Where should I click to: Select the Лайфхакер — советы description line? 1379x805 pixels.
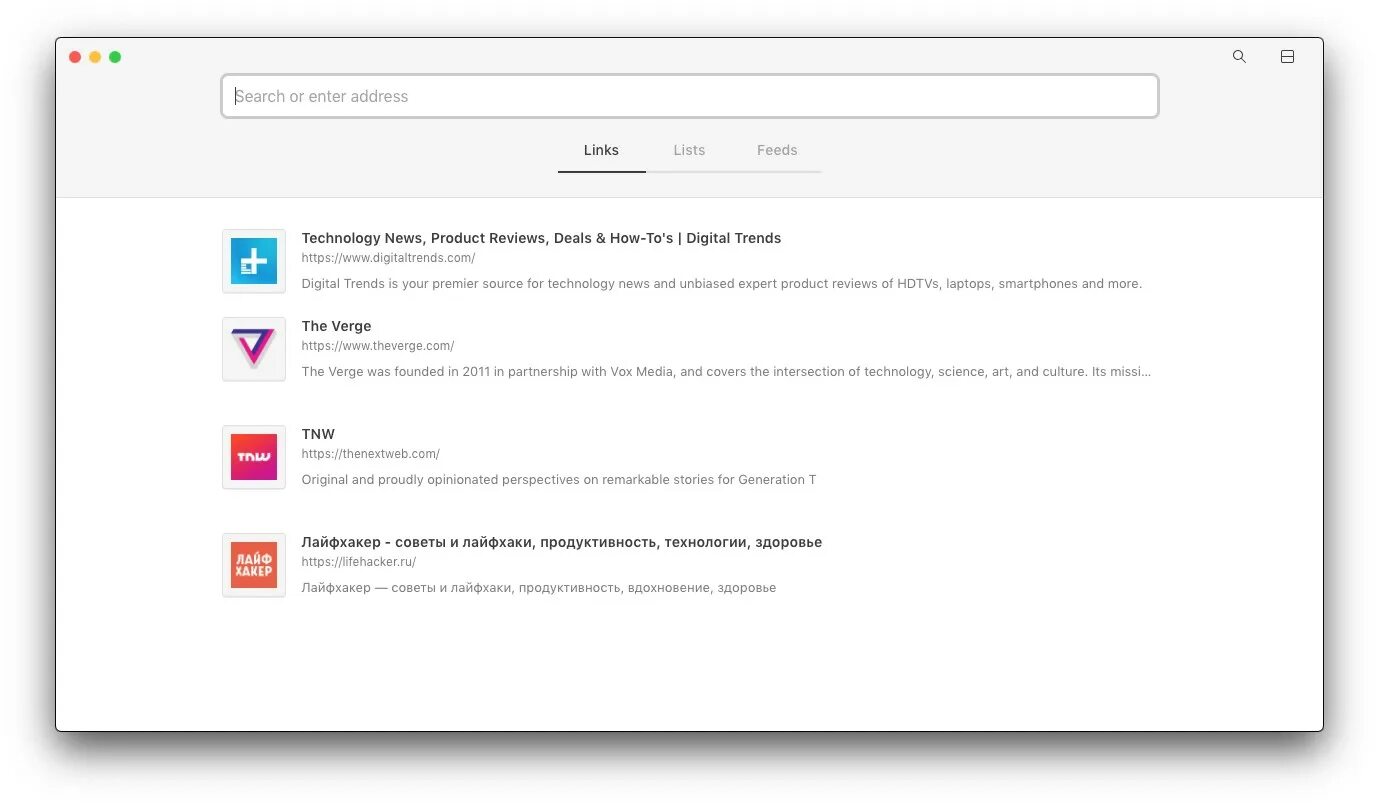pos(538,588)
